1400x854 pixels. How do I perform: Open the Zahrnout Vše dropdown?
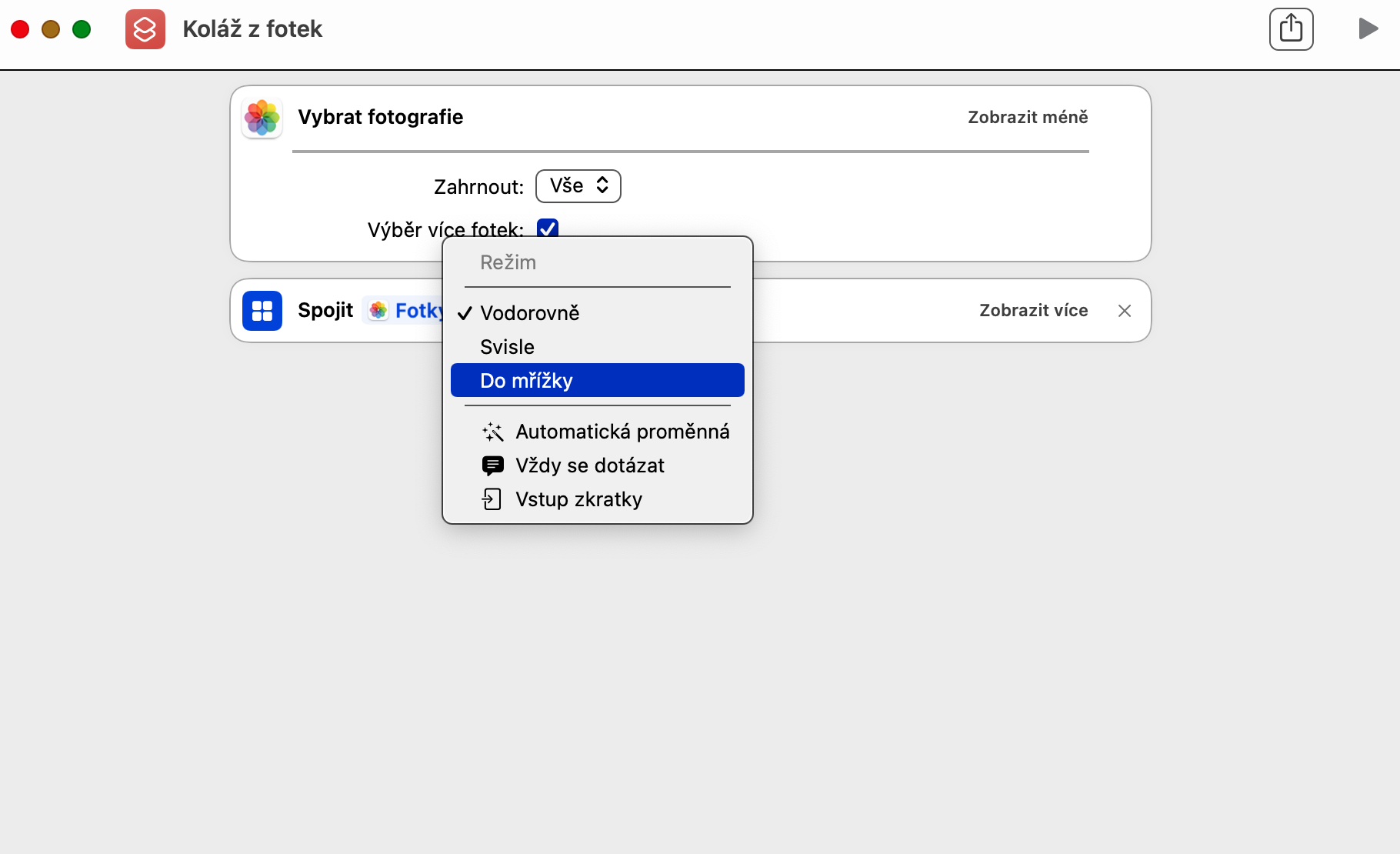(578, 186)
